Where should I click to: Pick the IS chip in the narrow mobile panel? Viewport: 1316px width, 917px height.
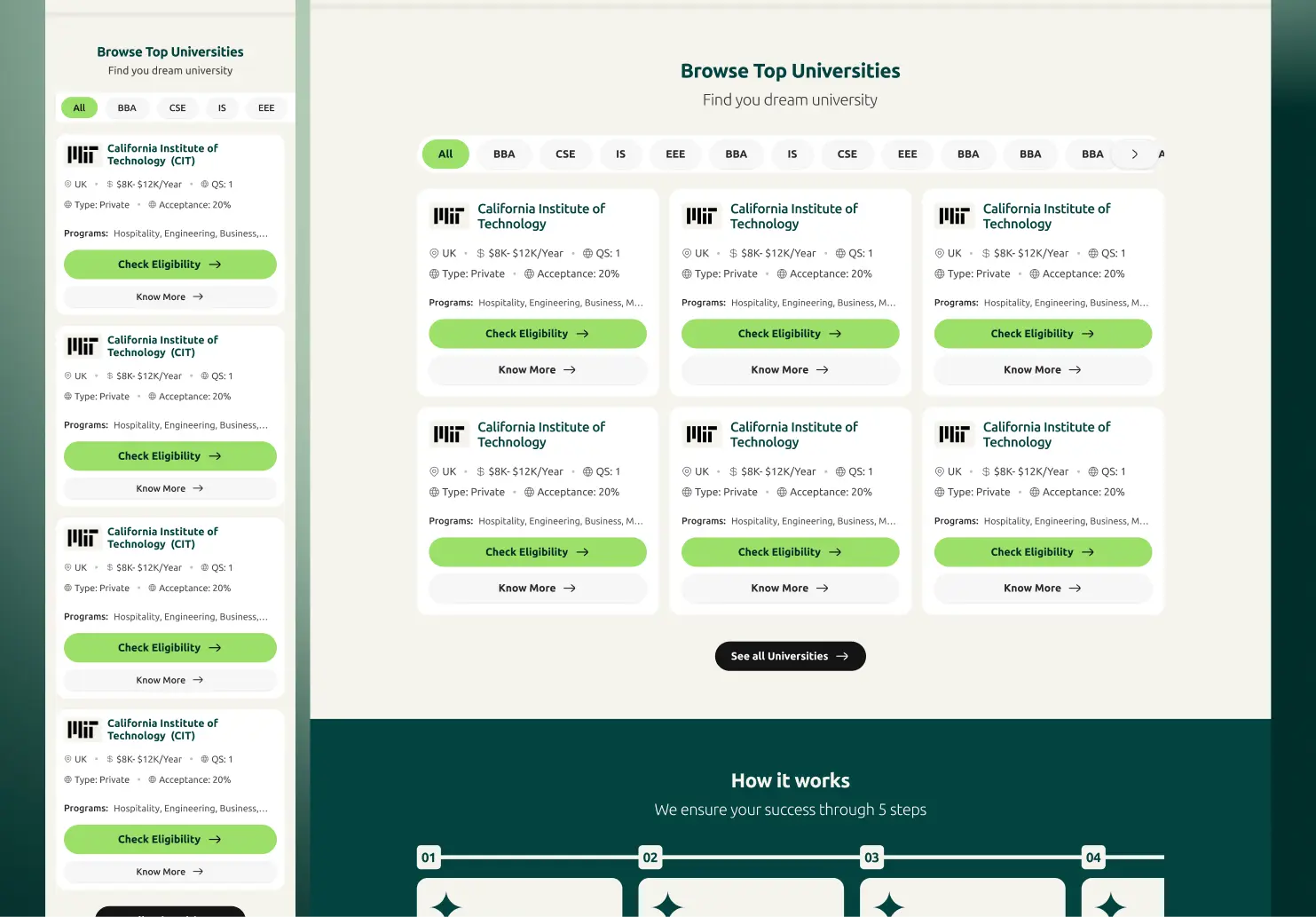(x=222, y=108)
